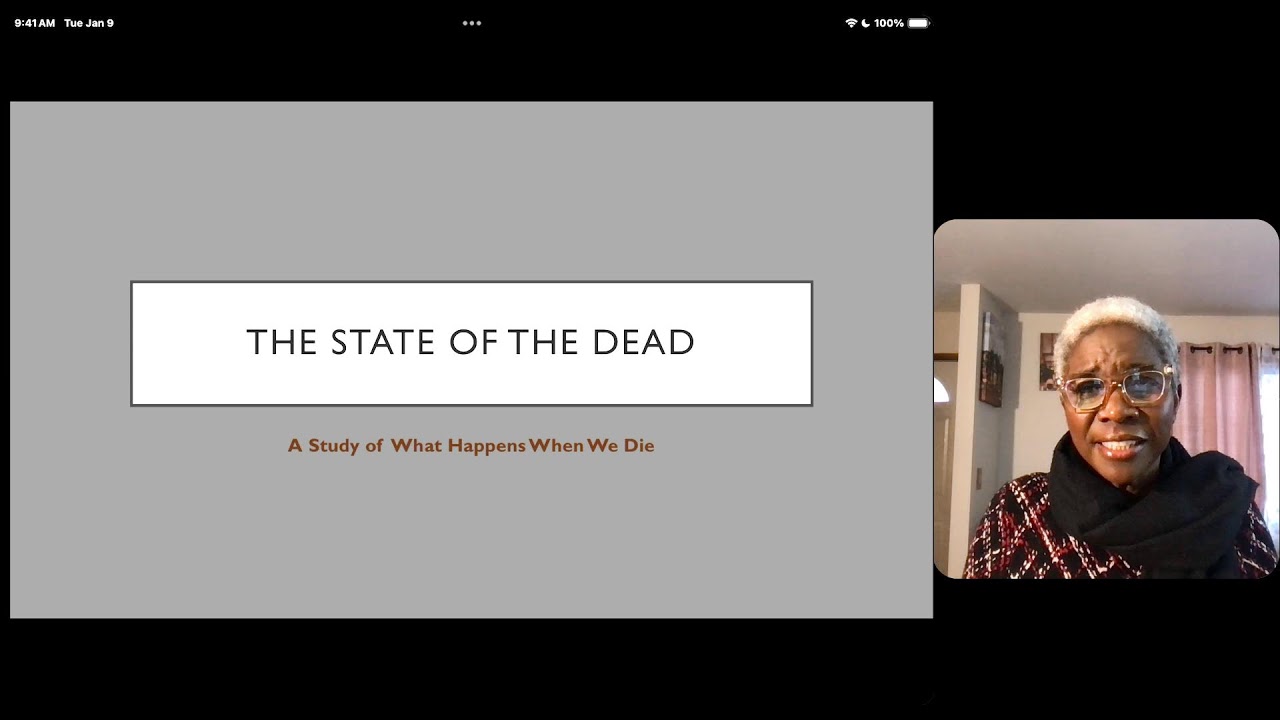
Task: Tap the 100% battery percentage
Action: pyautogui.click(x=889, y=23)
